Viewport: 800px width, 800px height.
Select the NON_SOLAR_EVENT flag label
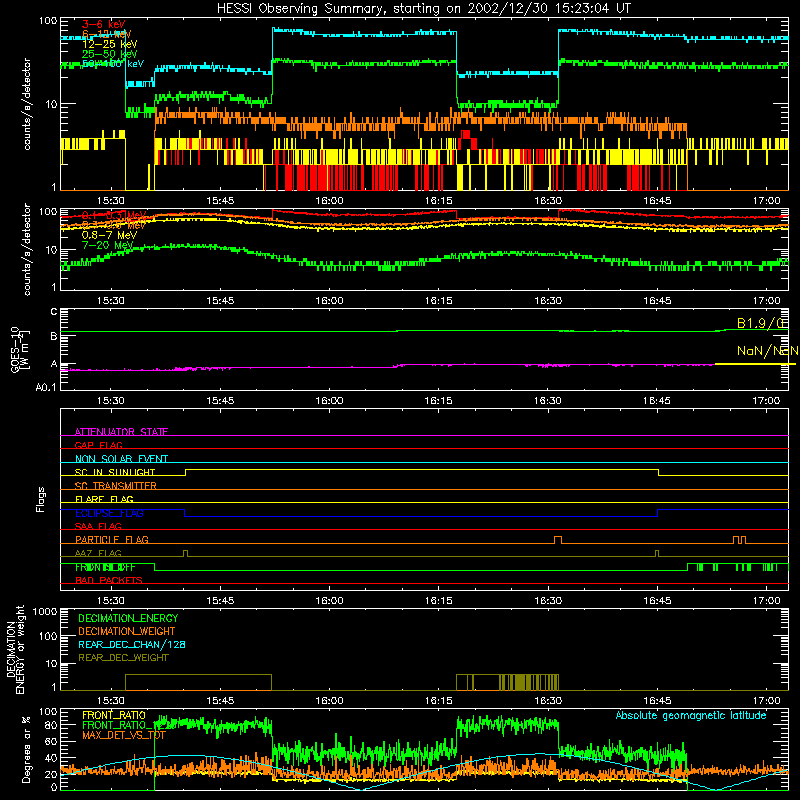click(121, 459)
